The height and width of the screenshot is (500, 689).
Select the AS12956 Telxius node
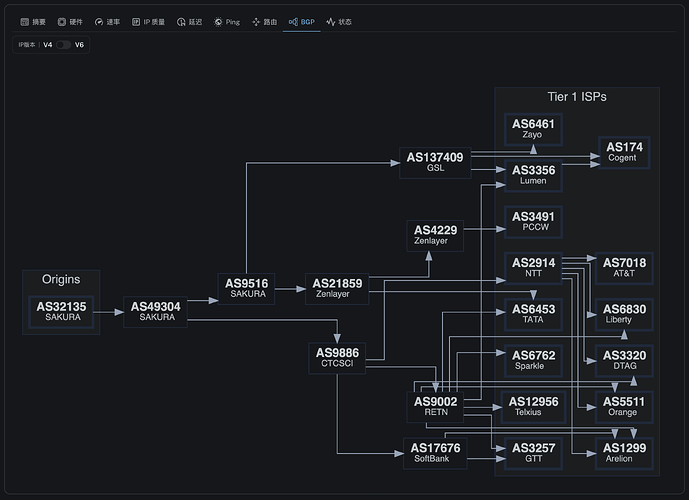[533, 407]
